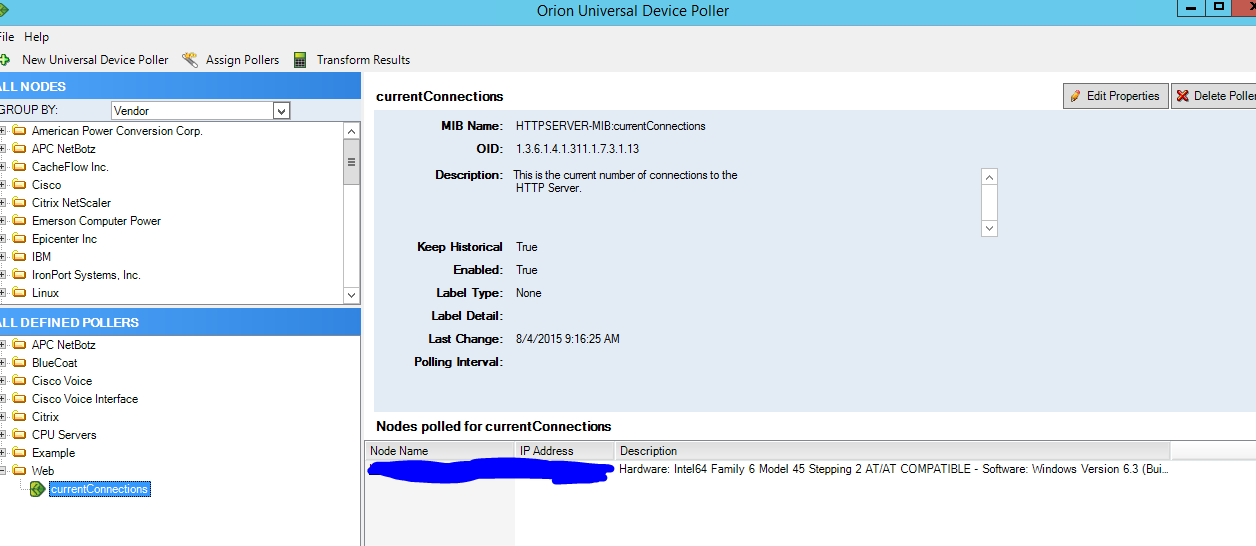This screenshot has height=546, width=1256.
Task: Click the Emerson Computer Power folder icon
Action: click(x=19, y=221)
